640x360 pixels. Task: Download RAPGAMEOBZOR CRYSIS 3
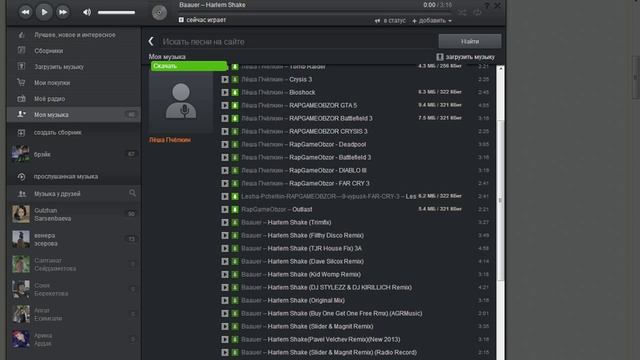pos(235,131)
